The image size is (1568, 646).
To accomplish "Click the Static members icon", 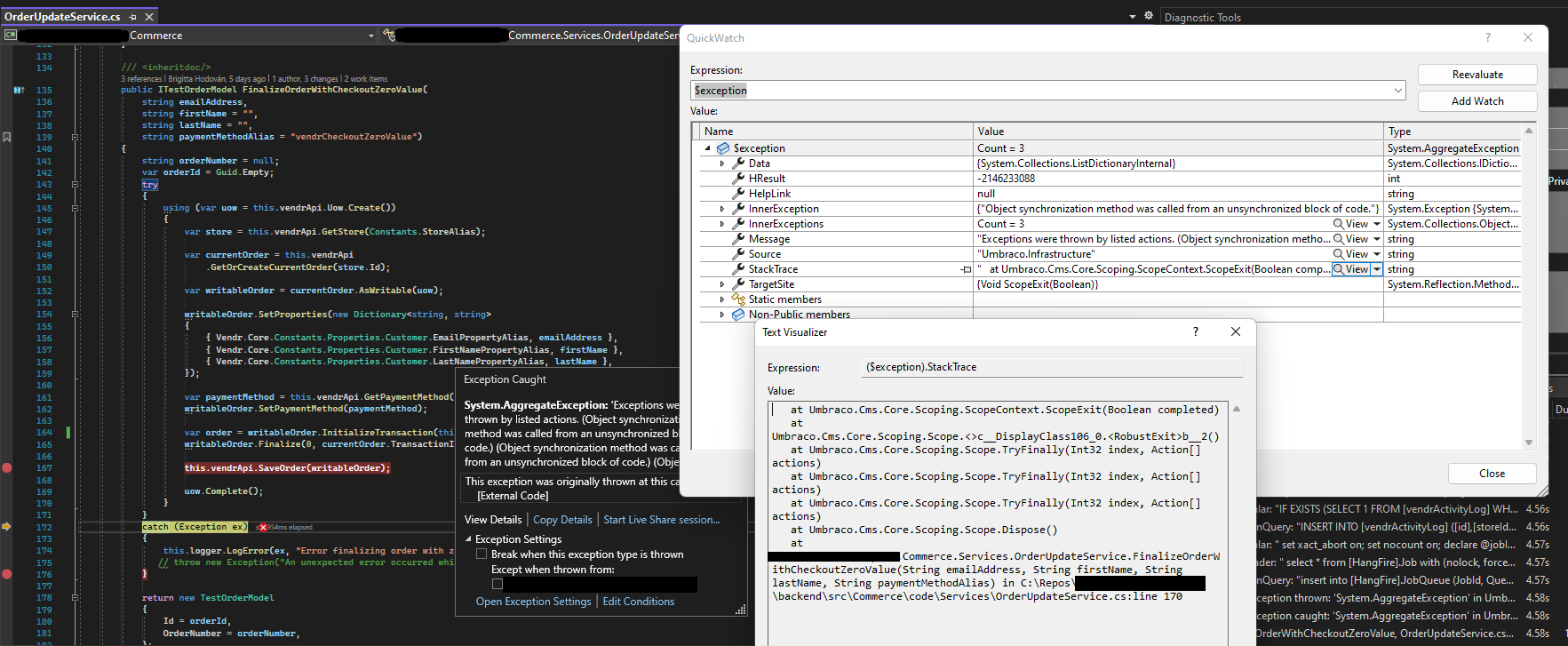I will pyautogui.click(x=738, y=299).
